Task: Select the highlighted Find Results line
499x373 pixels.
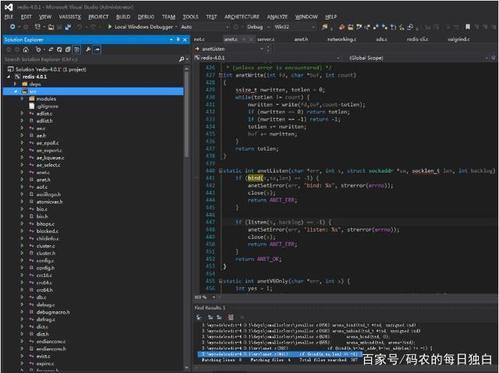Action: [280, 354]
